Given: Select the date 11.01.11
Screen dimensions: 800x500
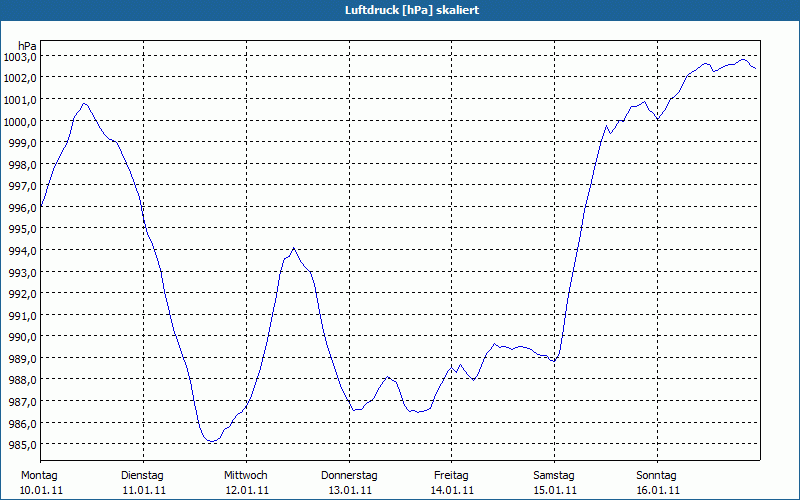Looking at the screenshot, I should [144, 491].
